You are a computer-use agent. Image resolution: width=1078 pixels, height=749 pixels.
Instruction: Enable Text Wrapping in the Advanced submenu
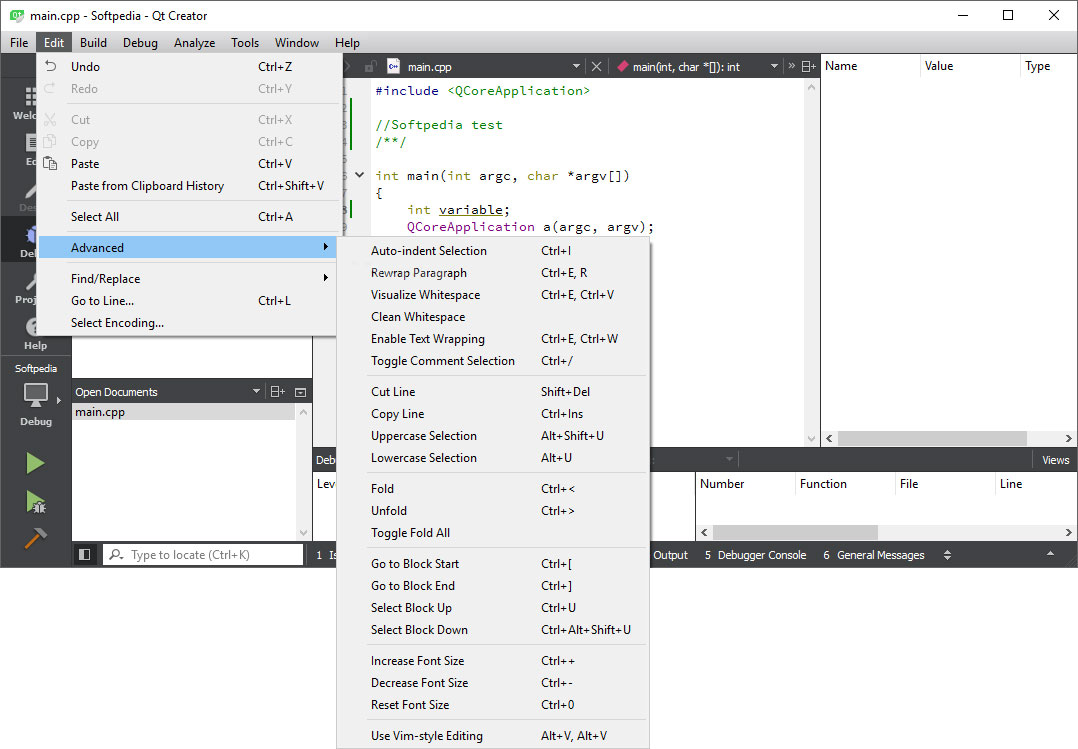[x=428, y=339]
